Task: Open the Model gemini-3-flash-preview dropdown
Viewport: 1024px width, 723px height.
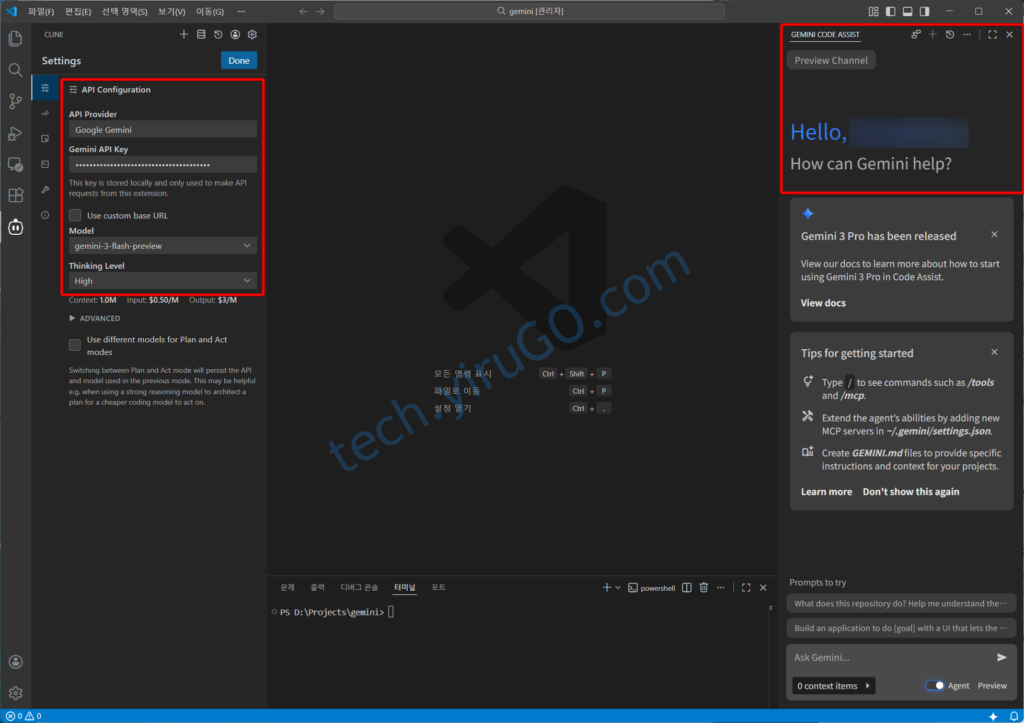Action: point(163,246)
